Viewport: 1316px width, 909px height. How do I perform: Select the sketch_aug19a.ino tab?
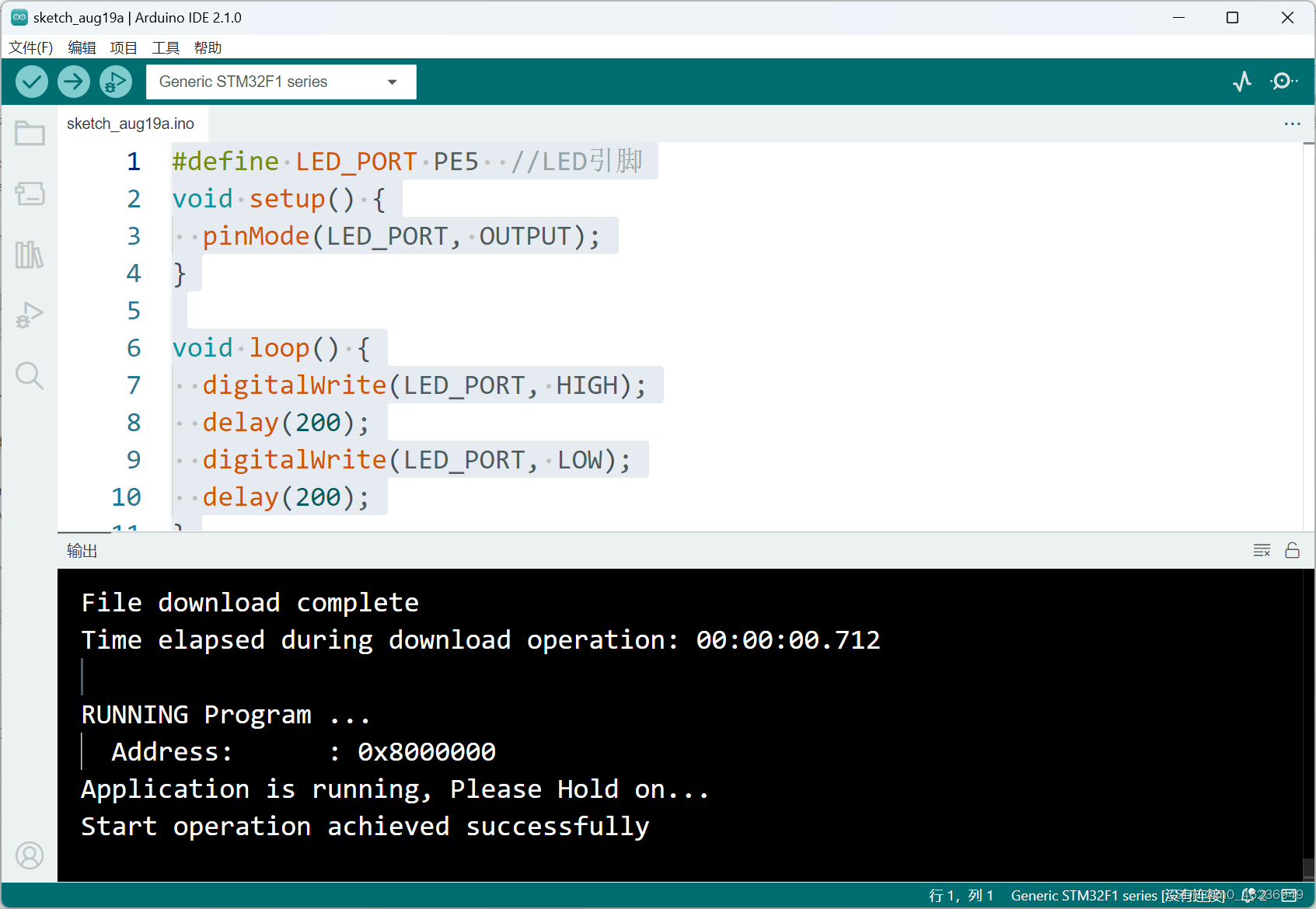132,124
